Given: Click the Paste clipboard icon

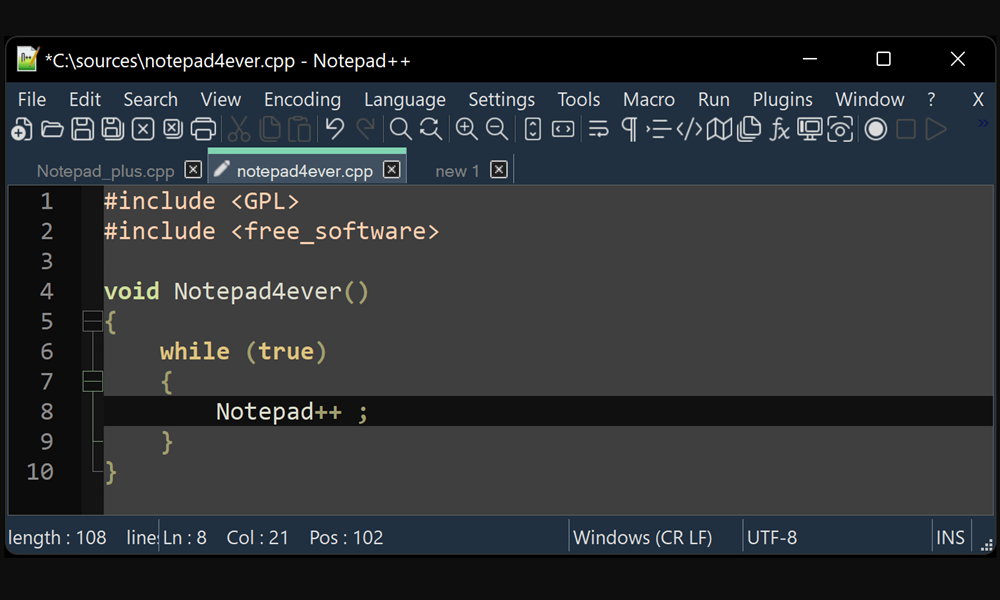Looking at the screenshot, I should [300, 129].
